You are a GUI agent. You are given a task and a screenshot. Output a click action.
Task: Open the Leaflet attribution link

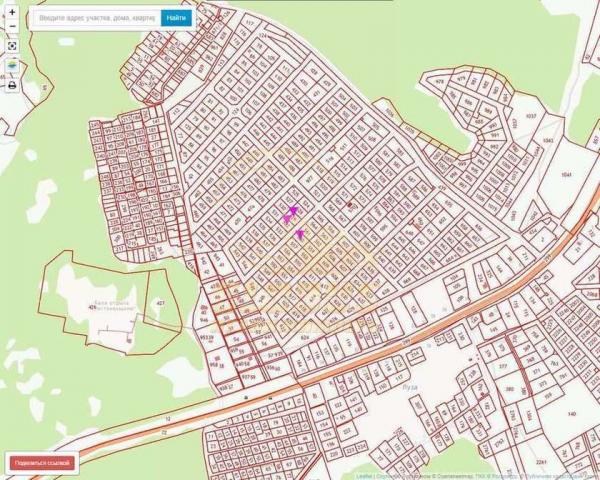(364, 477)
